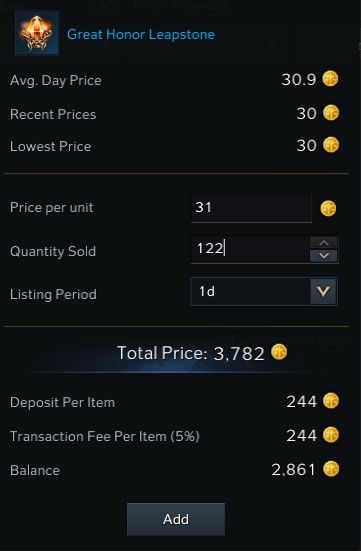The image size is (361, 551).
Task: Click the gold coin beside Balance
Action: click(331, 469)
